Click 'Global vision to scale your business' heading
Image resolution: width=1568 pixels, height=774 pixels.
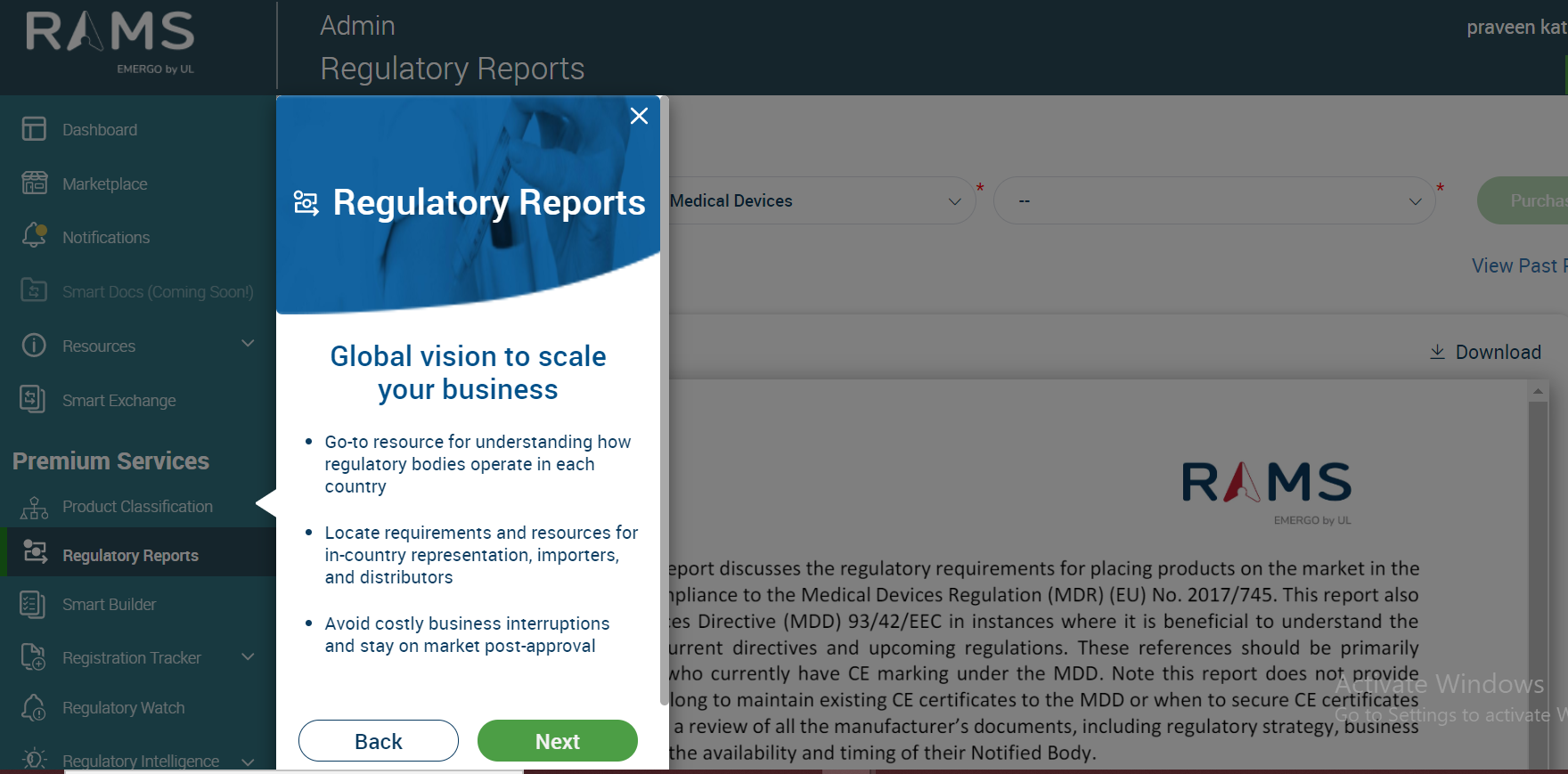(468, 372)
